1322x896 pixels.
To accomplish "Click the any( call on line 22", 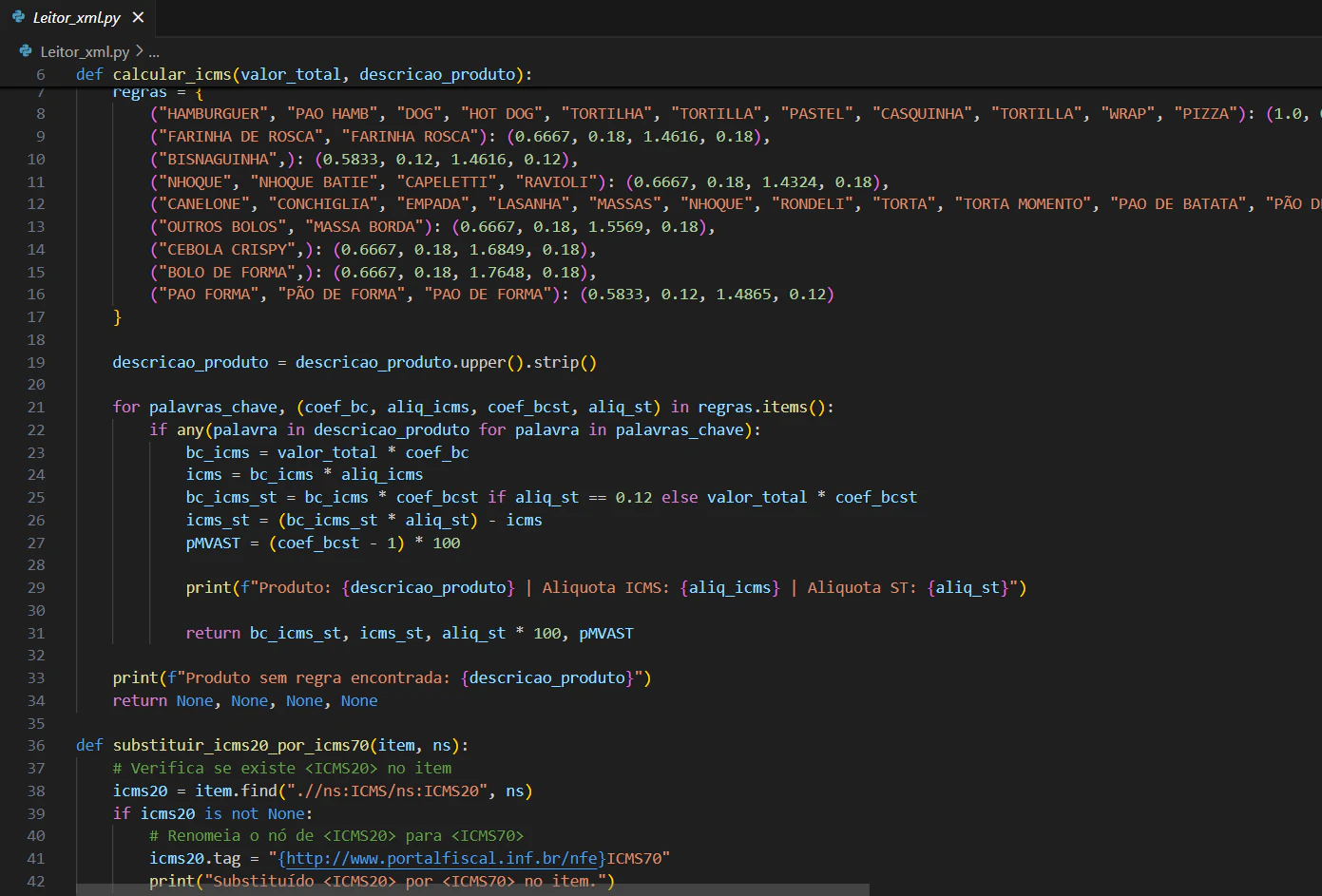I will [194, 429].
